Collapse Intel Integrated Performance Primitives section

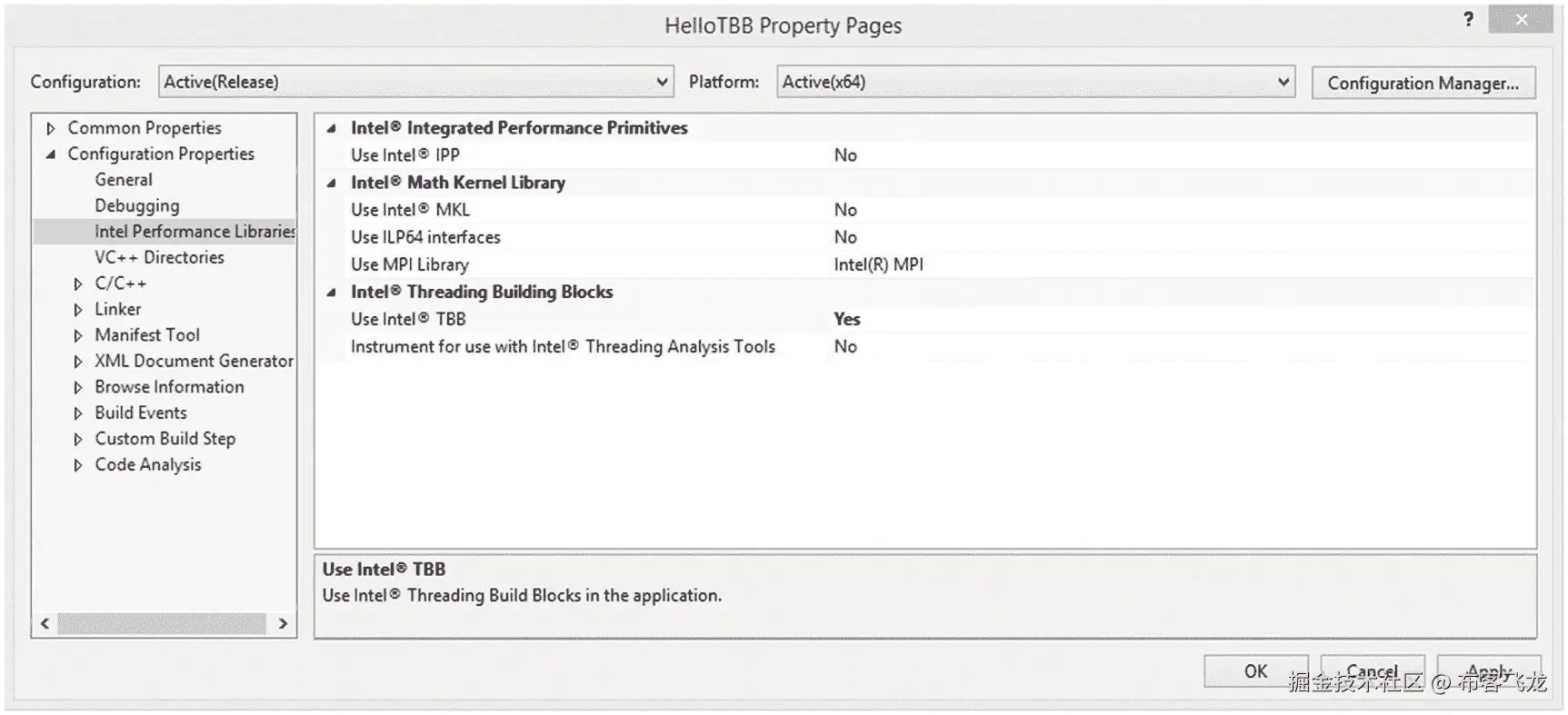332,129
